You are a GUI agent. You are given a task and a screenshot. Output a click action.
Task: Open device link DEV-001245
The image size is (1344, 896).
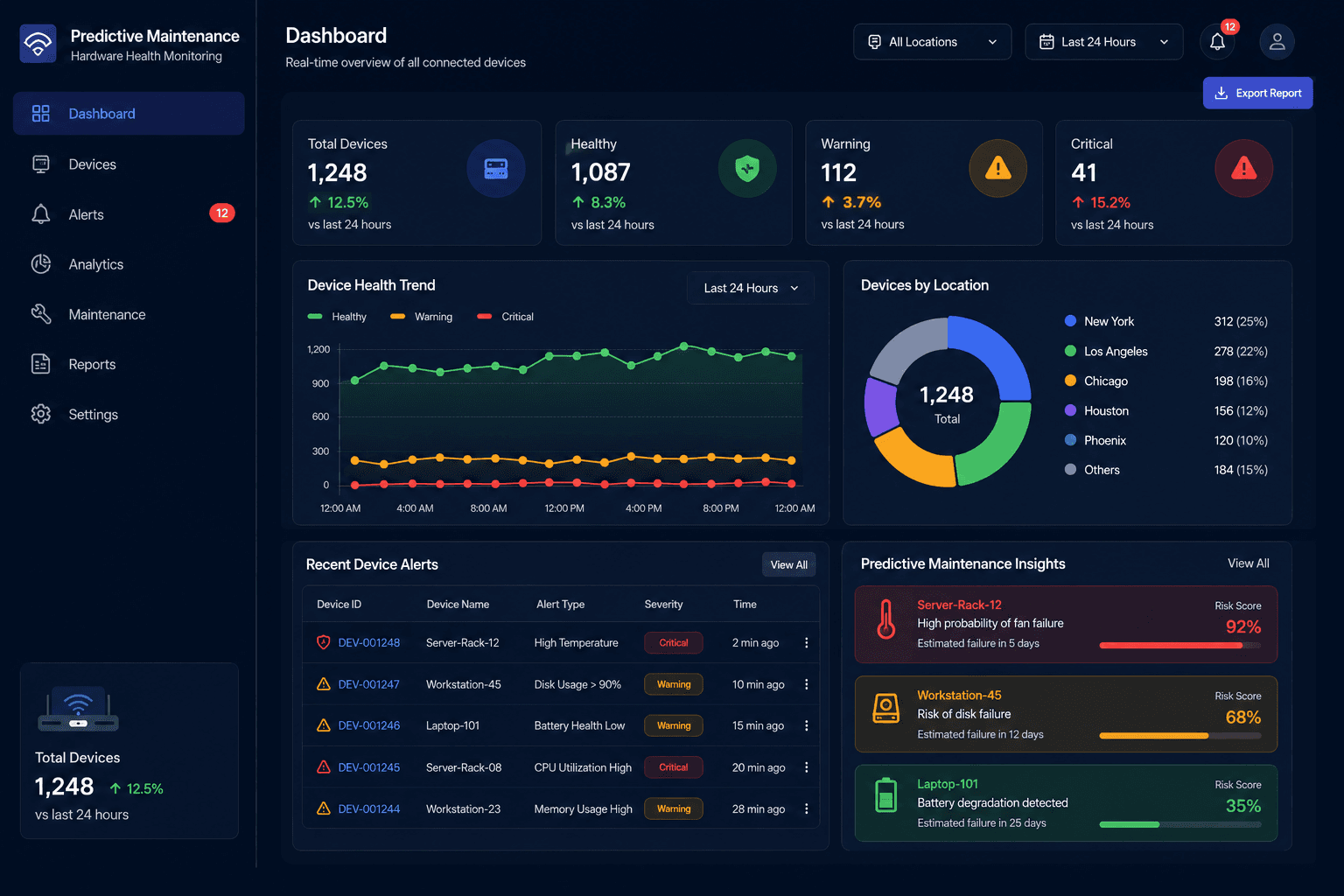tap(369, 767)
